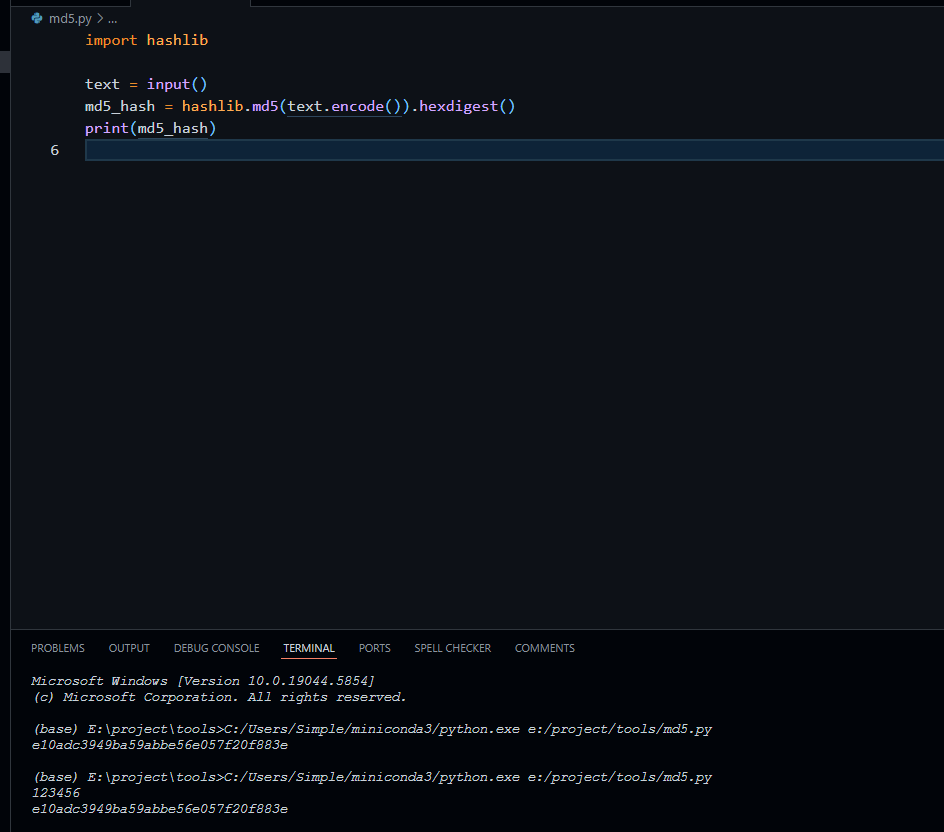Click the first e10adc3949ba... hash output
This screenshot has width=944, height=832.
pyautogui.click(x=160, y=745)
